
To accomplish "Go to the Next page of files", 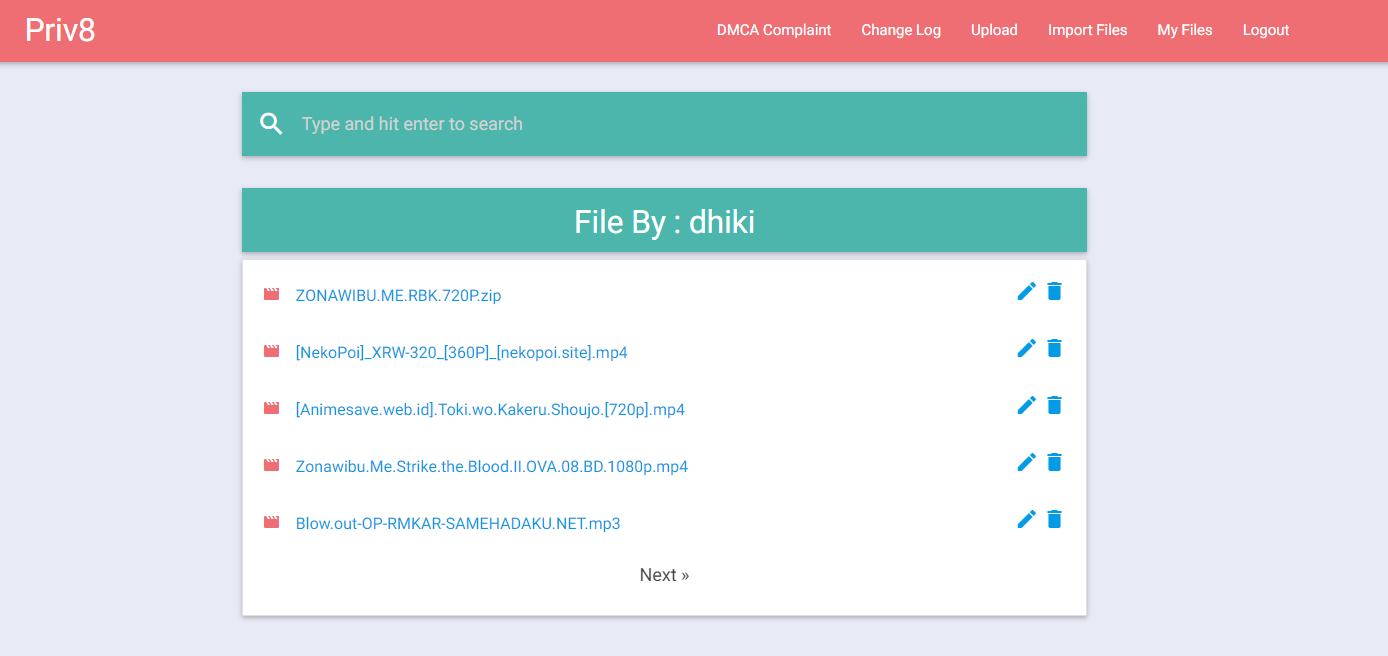I will pos(664,575).
